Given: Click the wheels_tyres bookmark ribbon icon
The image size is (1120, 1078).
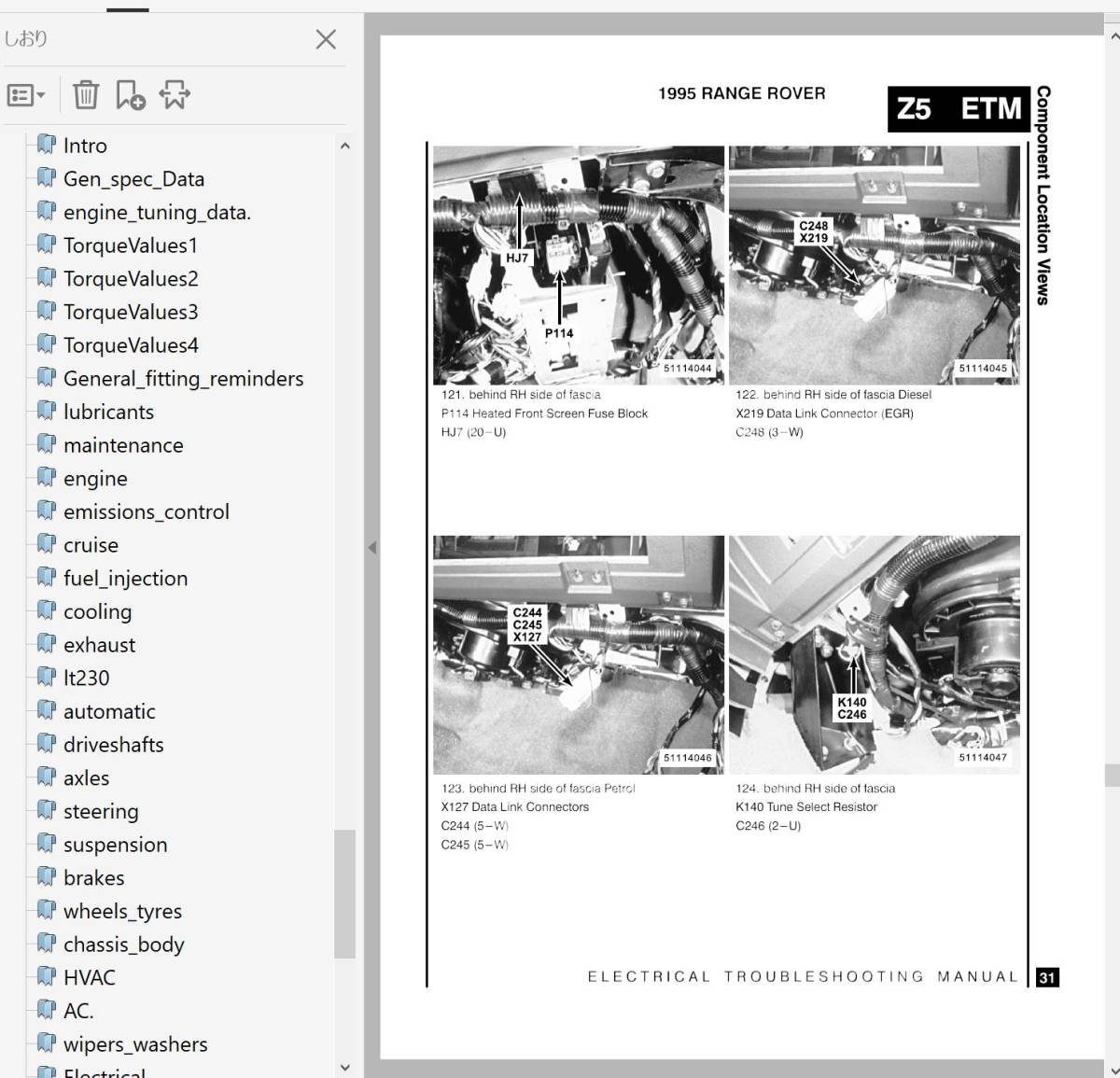Looking at the screenshot, I should [x=46, y=911].
